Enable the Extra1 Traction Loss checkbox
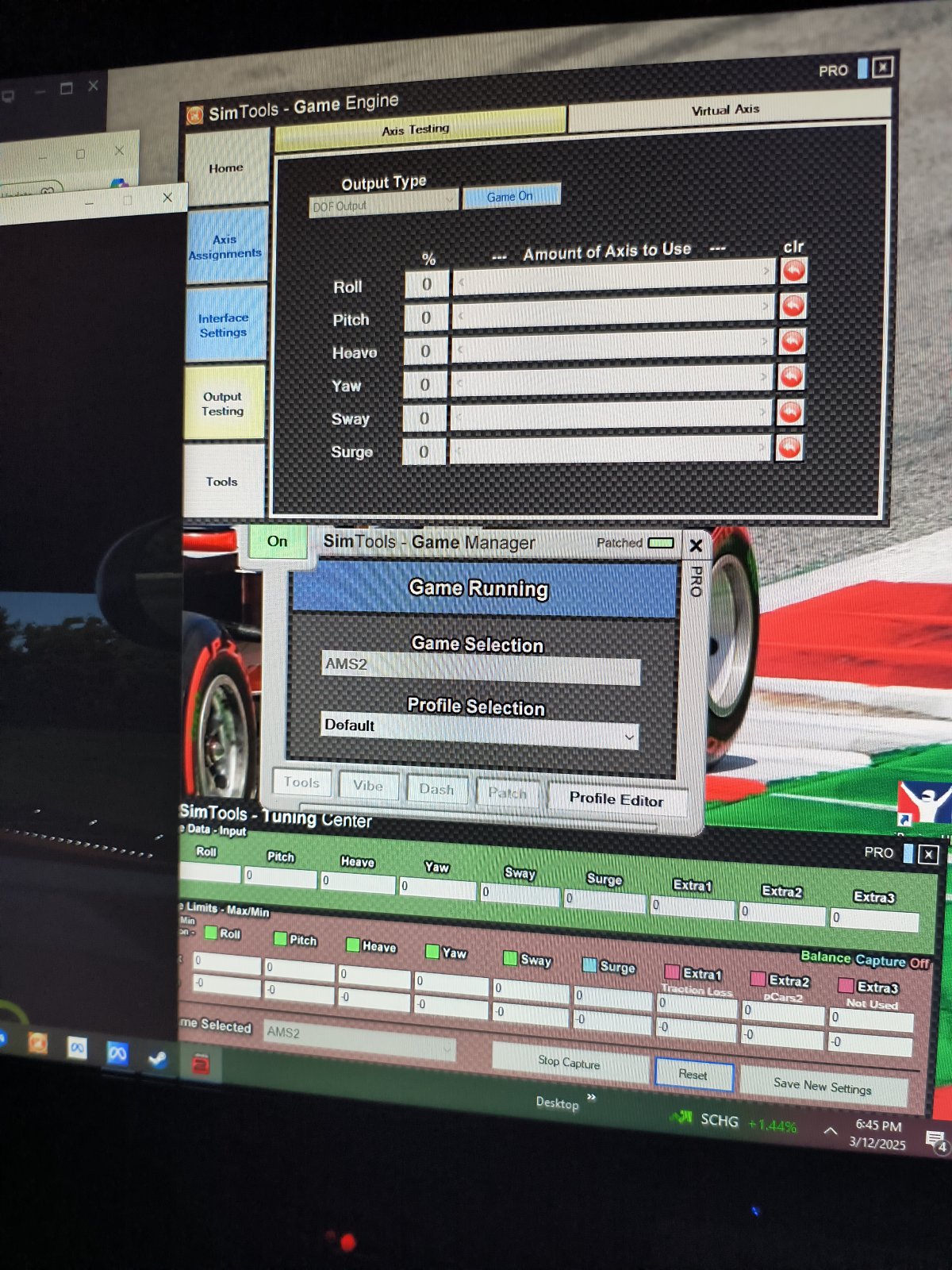 (x=671, y=972)
